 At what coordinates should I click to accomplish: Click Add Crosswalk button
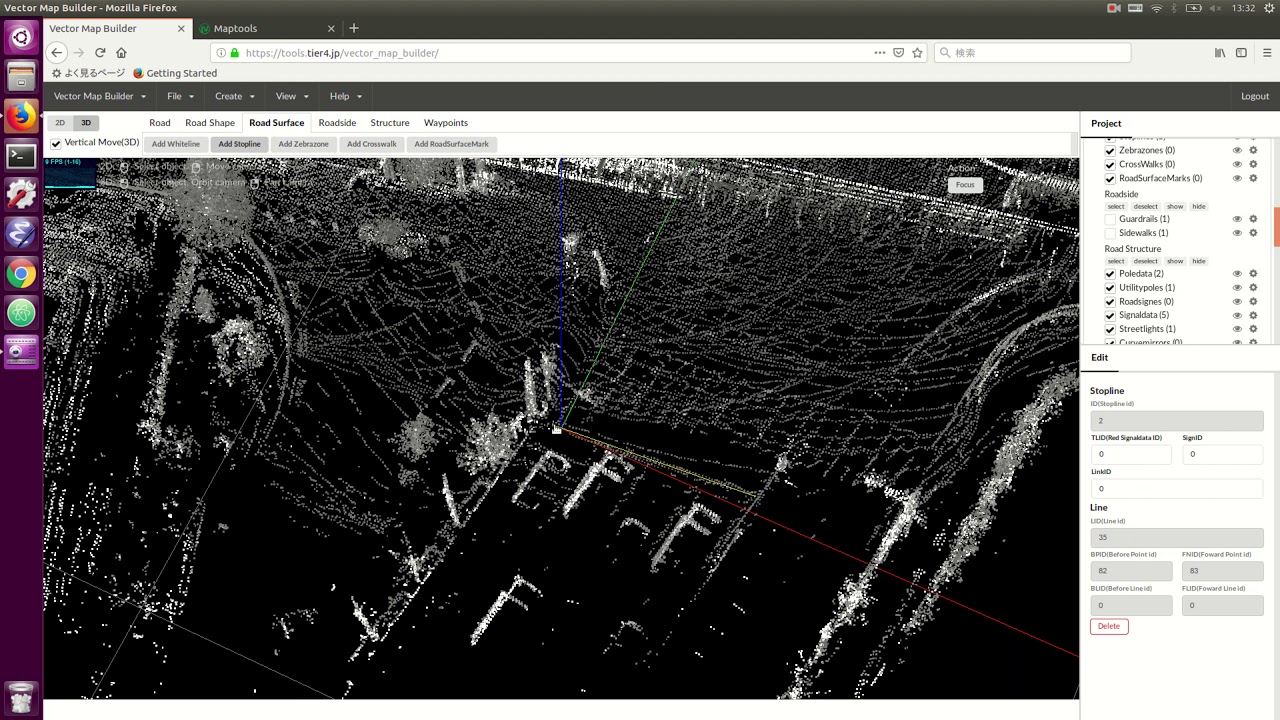point(372,144)
